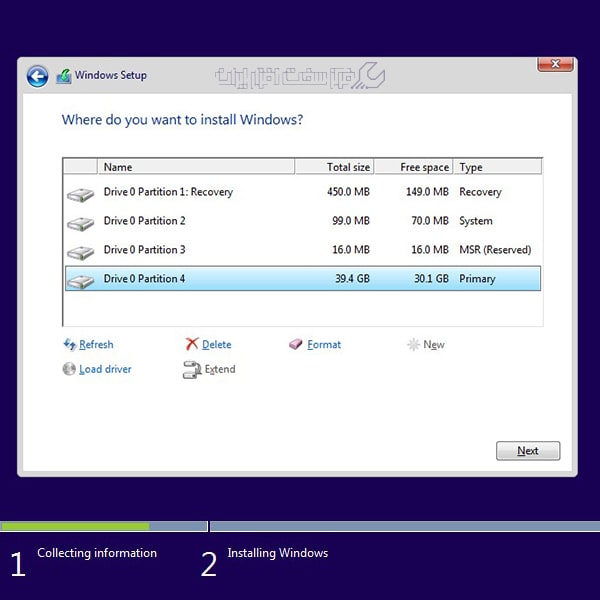Select Drive 0 Partition 2 row

point(303,221)
